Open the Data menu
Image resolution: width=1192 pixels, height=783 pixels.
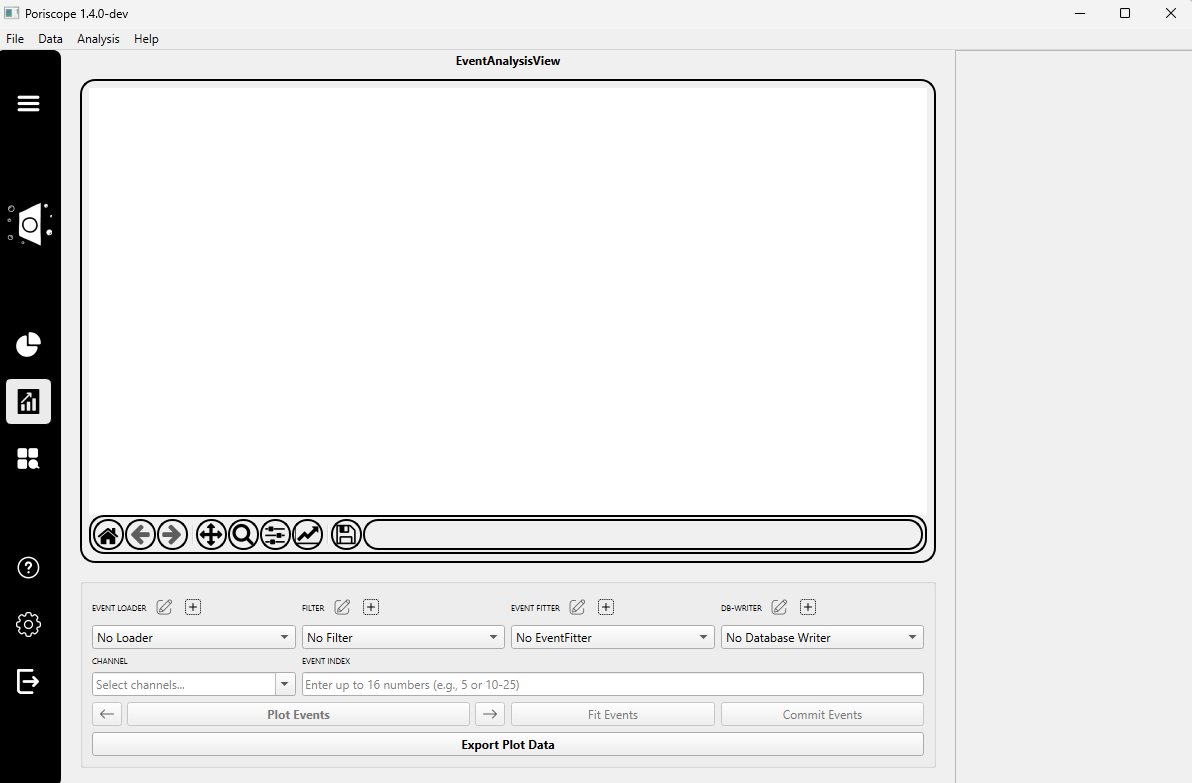tap(50, 39)
